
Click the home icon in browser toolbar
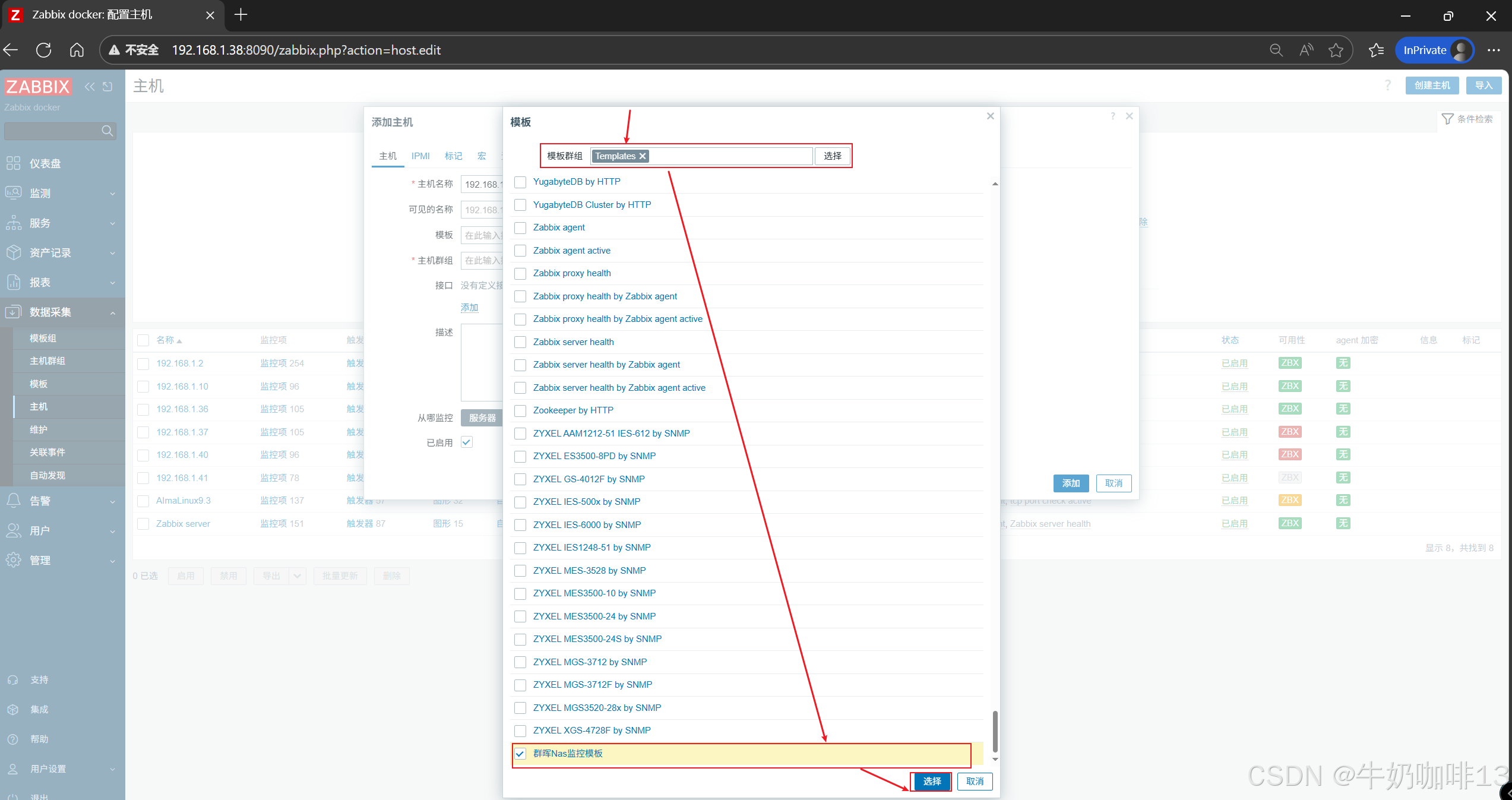[77, 50]
